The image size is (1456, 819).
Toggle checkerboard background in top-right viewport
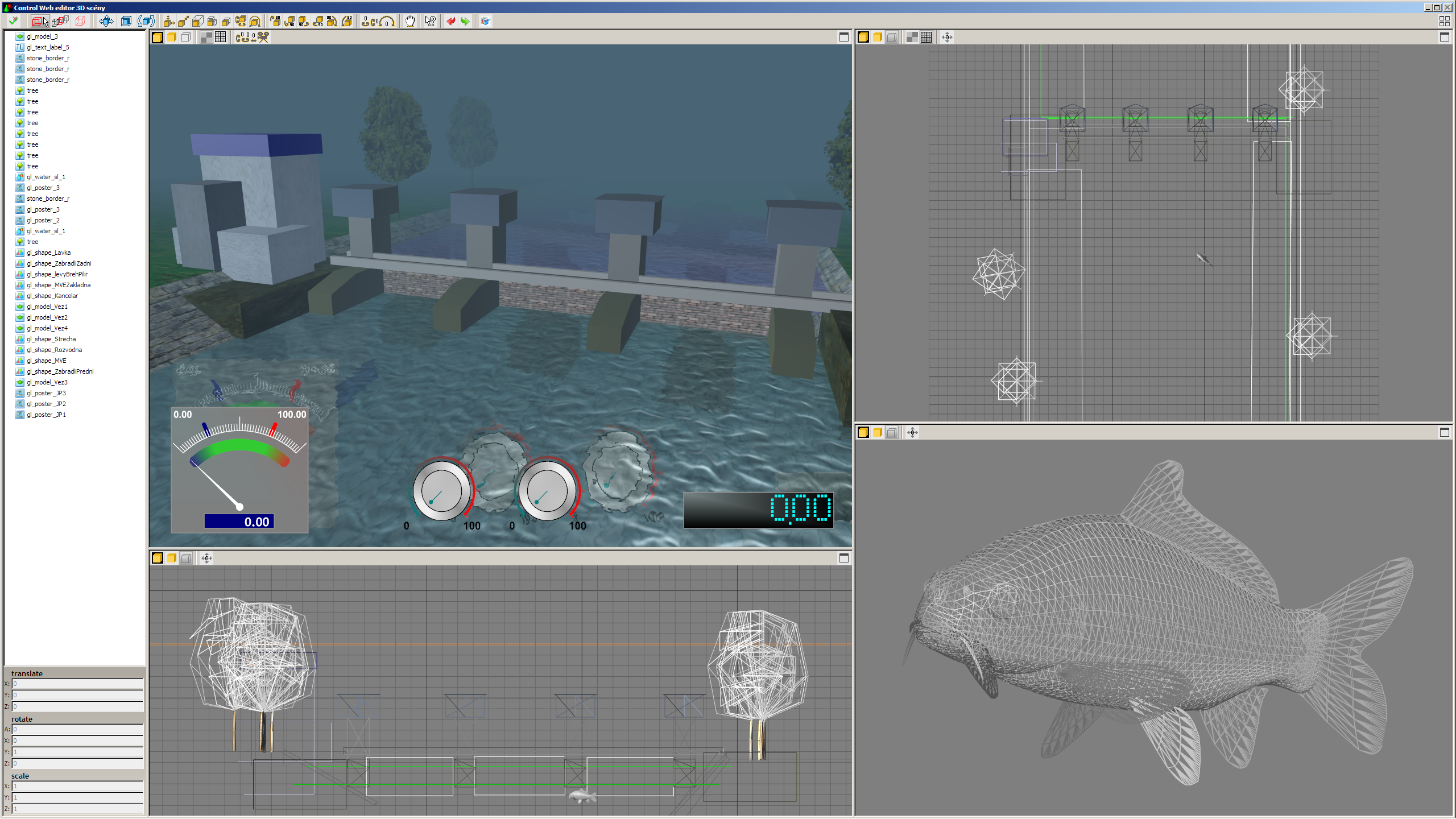912,37
